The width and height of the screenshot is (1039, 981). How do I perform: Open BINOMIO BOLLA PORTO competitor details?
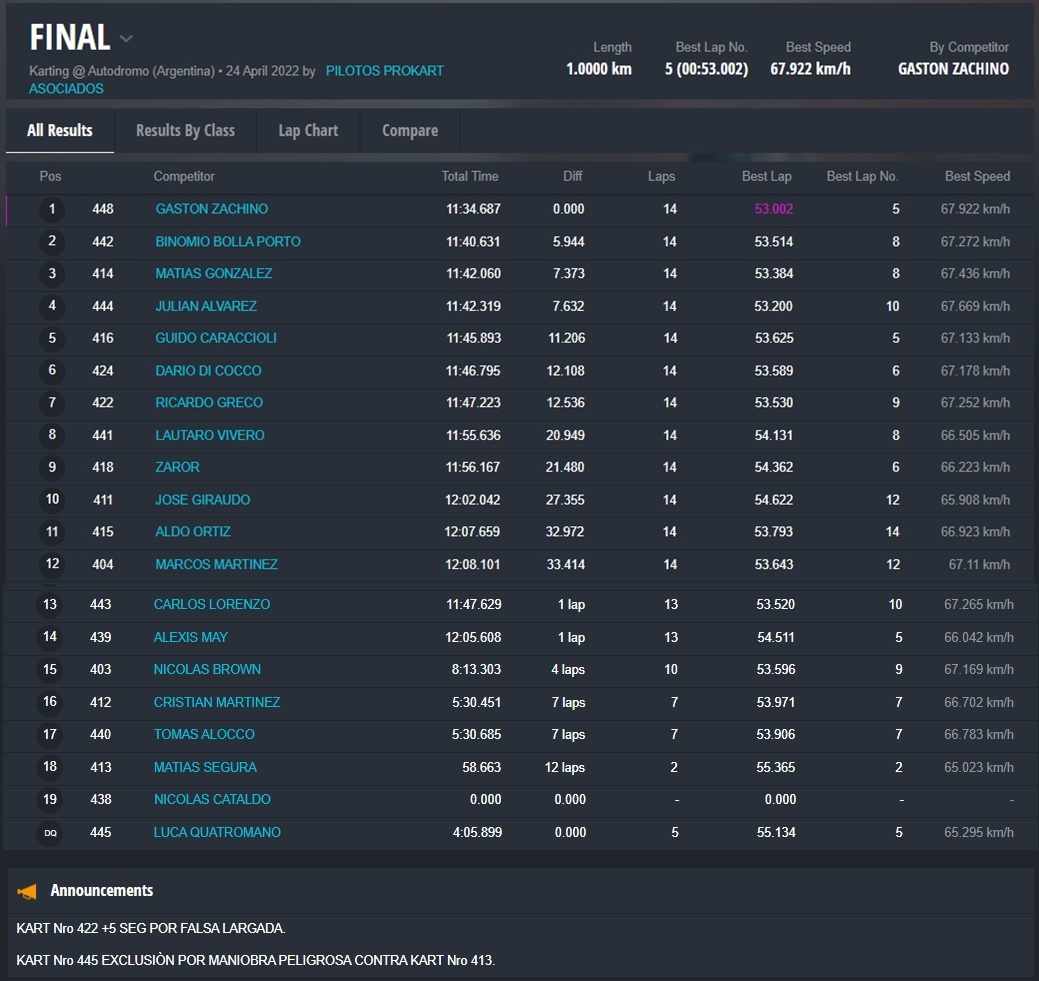click(x=227, y=242)
